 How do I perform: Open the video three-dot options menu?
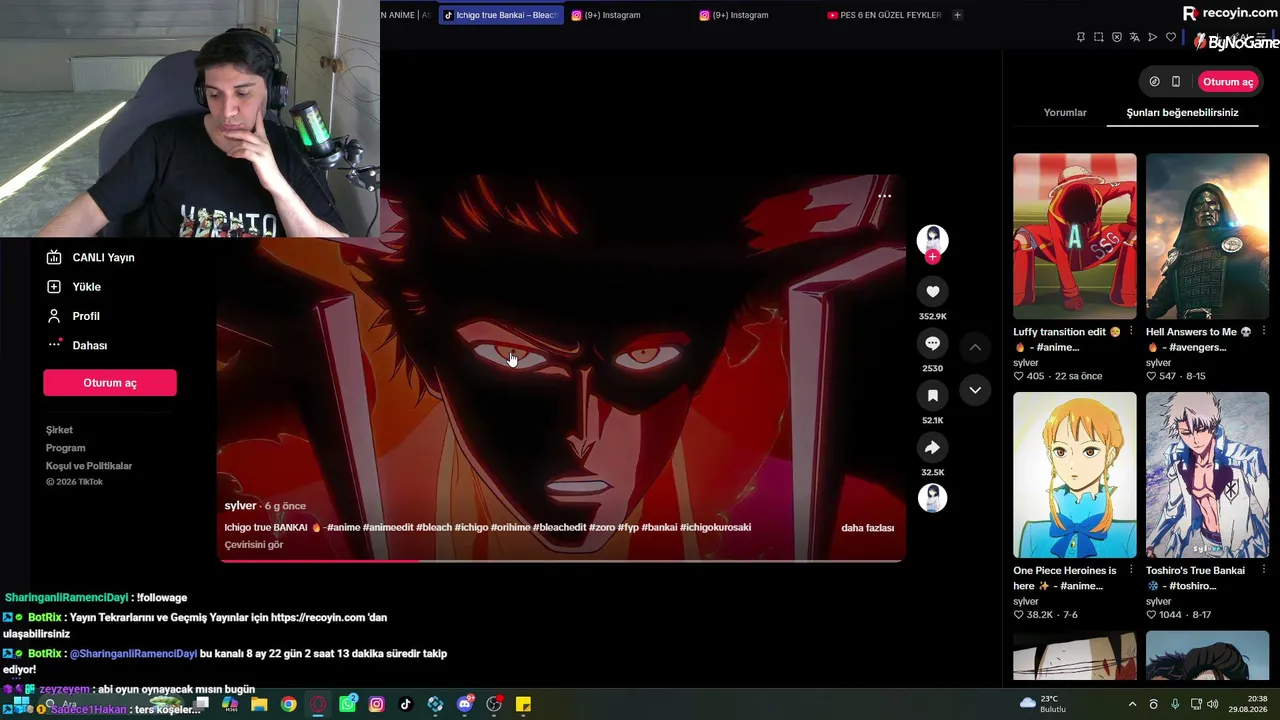coord(884,196)
